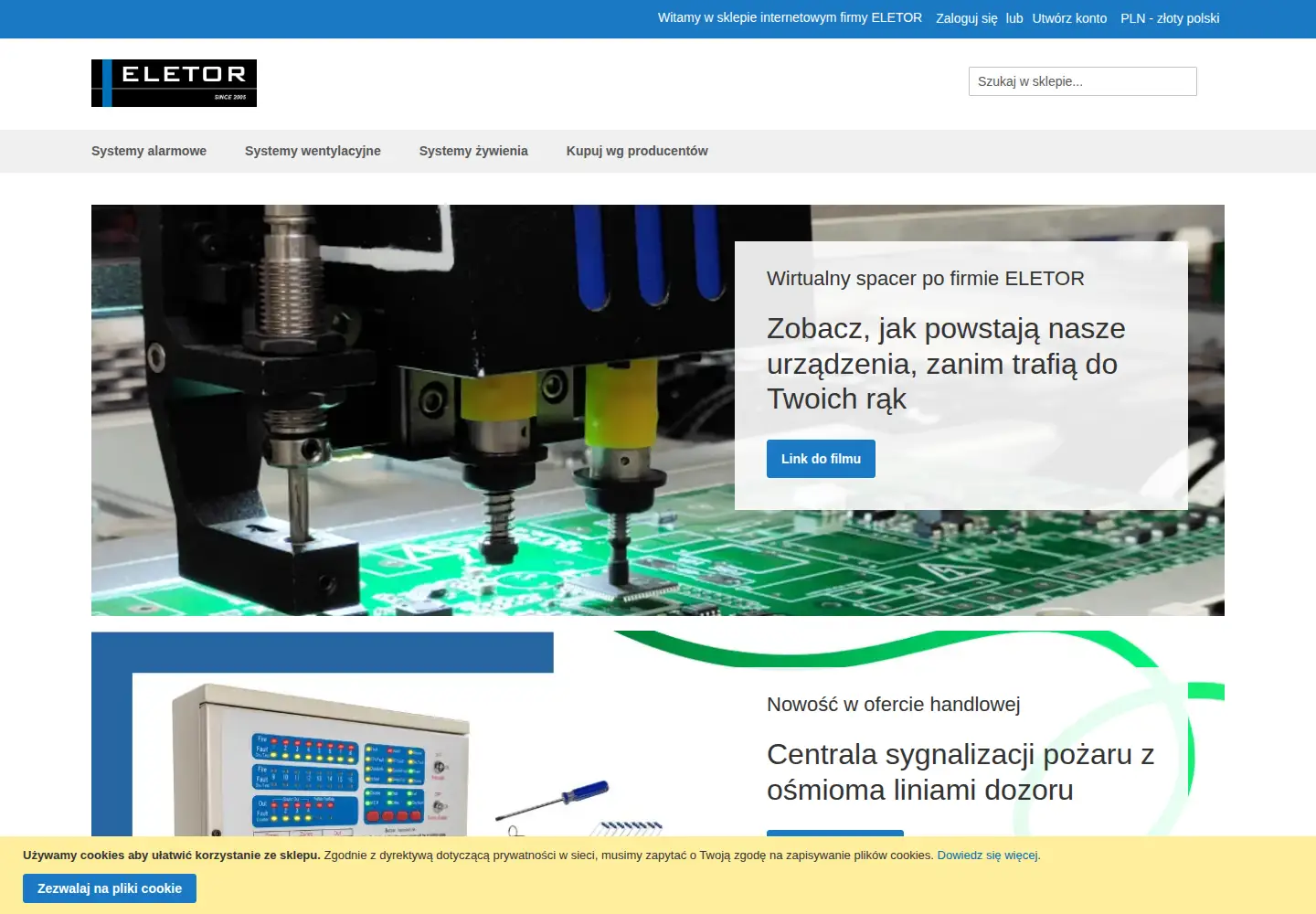1316x914 pixels.
Task: Focus the Szukaj w sklepie search field
Action: pos(1083,81)
